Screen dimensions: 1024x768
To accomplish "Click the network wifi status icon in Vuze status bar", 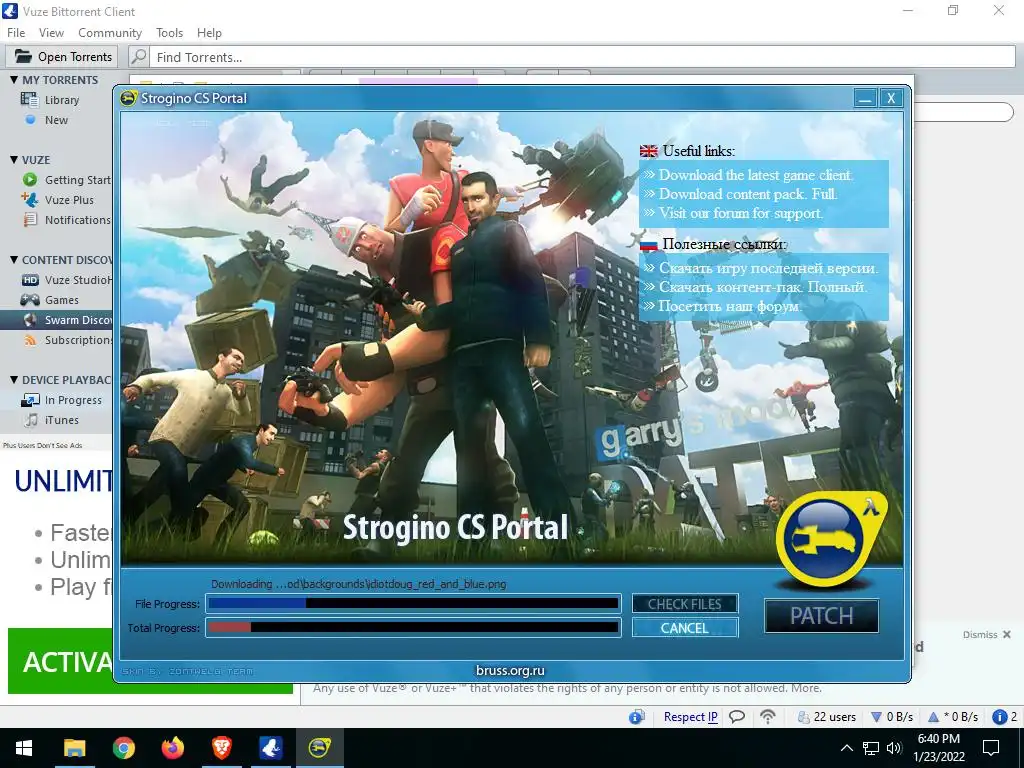I will click(768, 717).
